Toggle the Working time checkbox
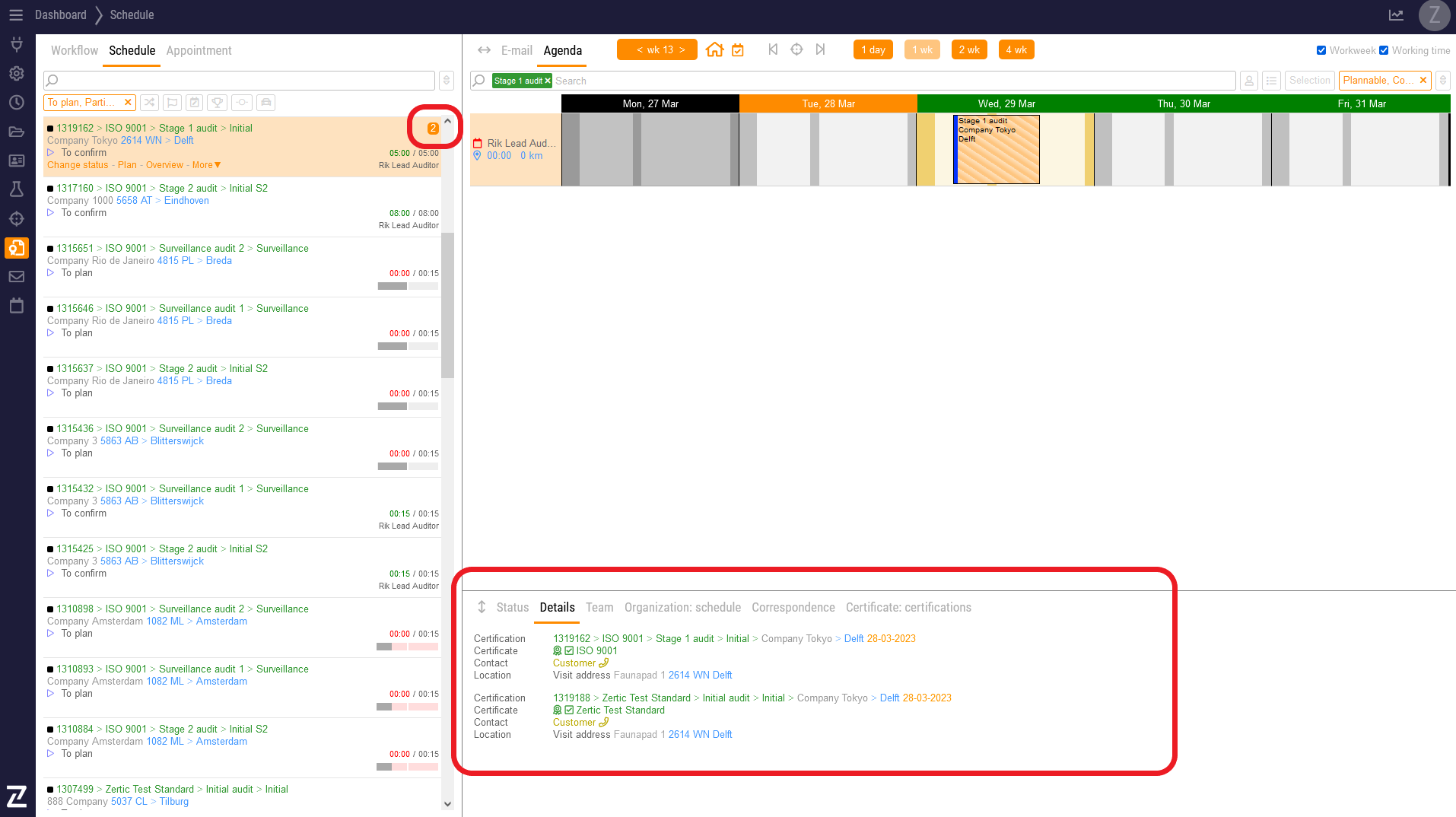The height and width of the screenshot is (817, 1456). tap(1384, 51)
